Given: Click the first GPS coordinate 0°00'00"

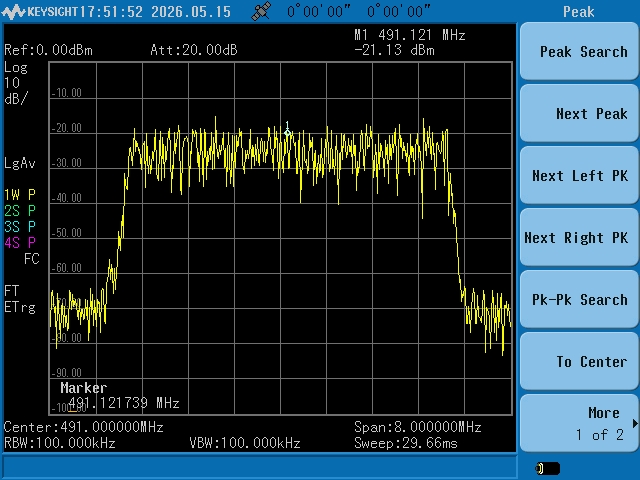Looking at the screenshot, I should (x=318, y=12).
